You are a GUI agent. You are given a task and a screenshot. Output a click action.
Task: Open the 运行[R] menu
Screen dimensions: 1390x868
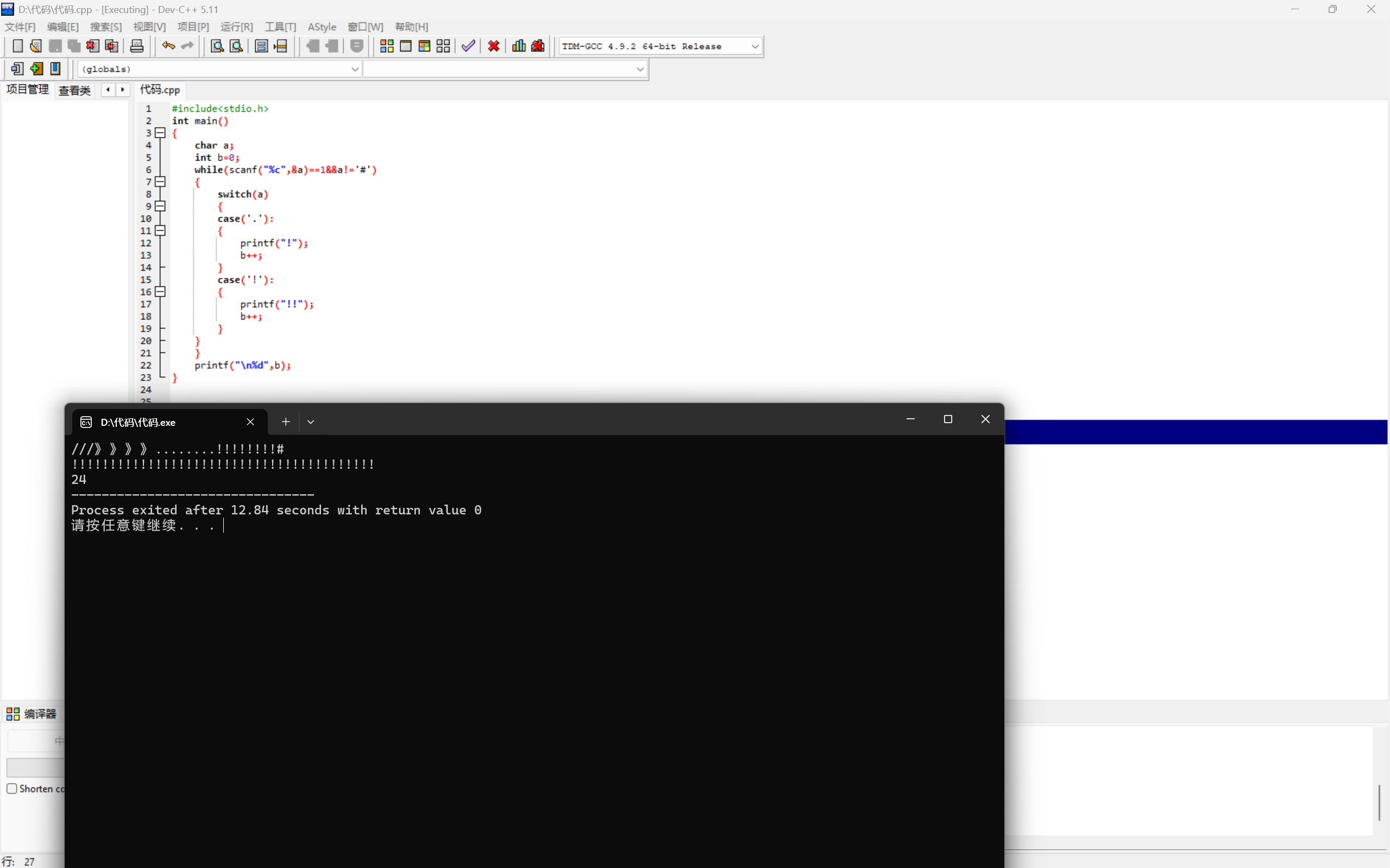236,27
